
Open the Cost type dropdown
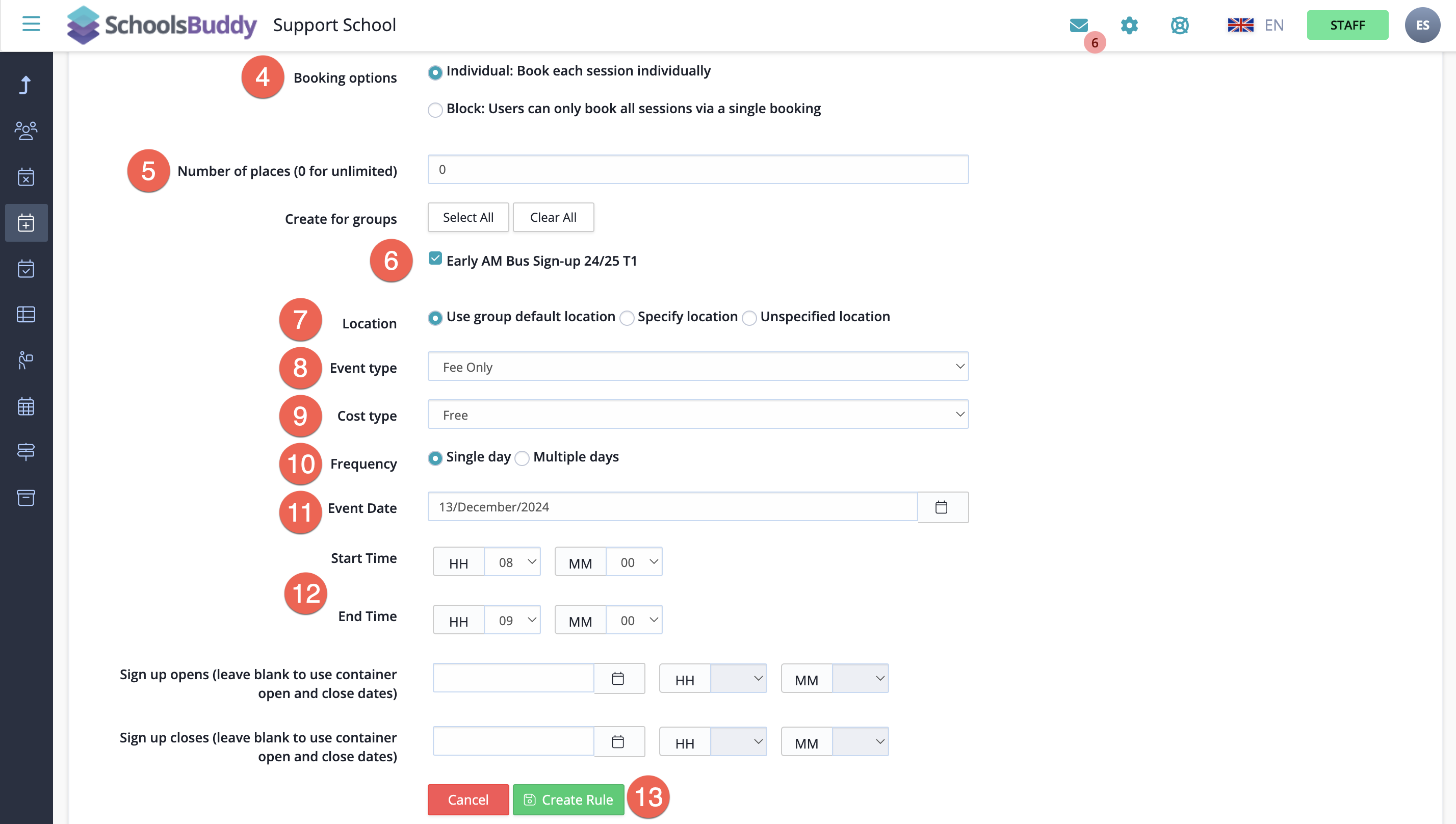[698, 415]
